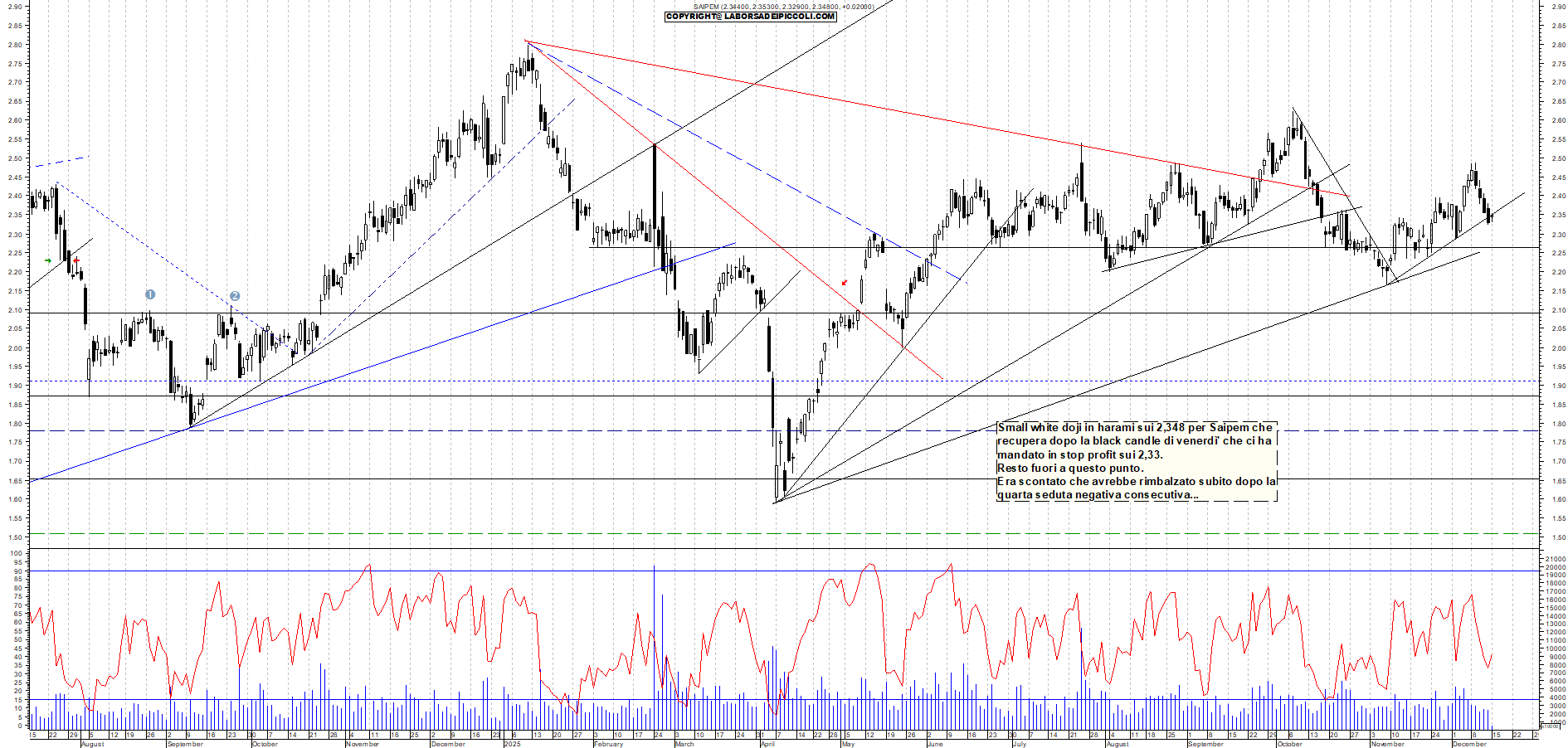The width and height of the screenshot is (1568, 748).
Task: Click the 90 oscillator level on left axis
Action: (18, 571)
